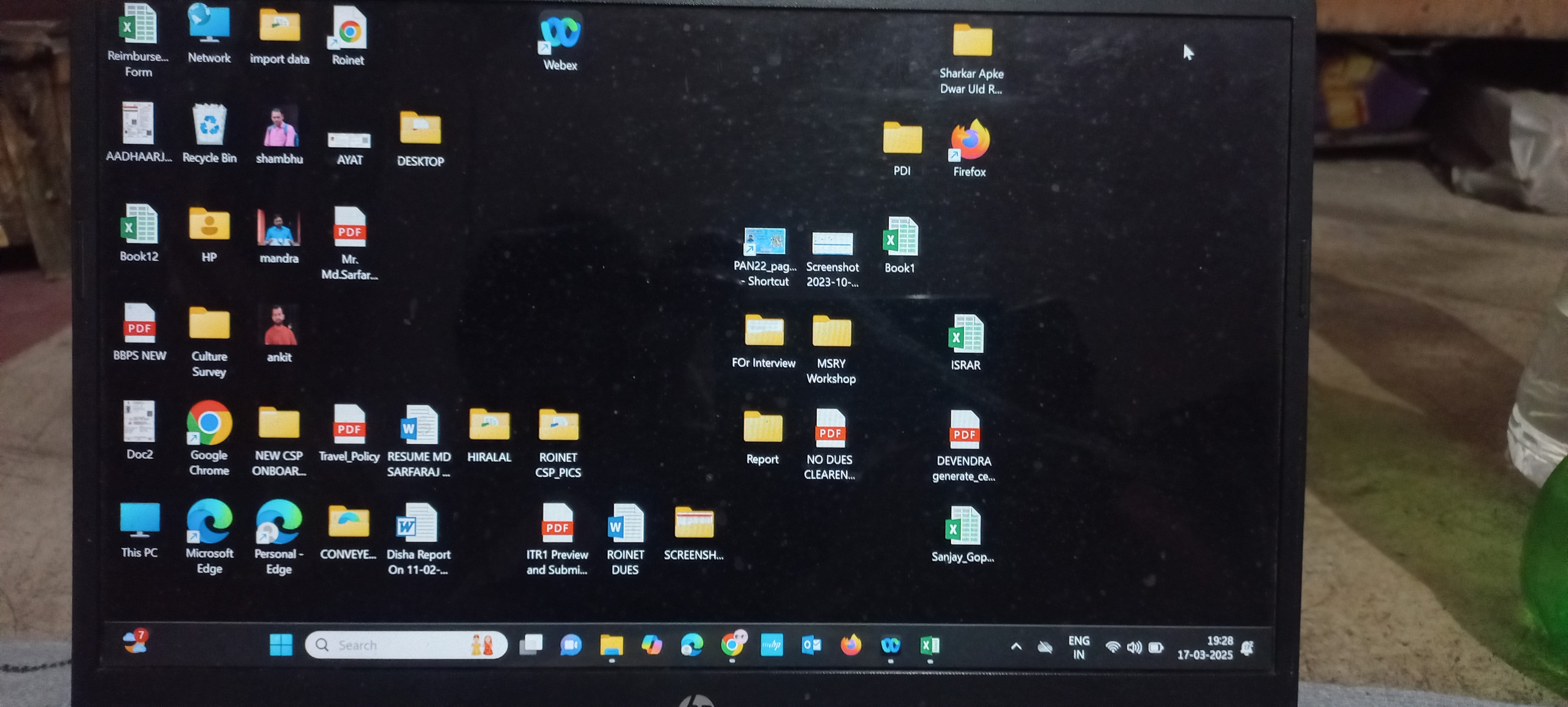Click the date and time 17-03-2025
This screenshot has width=1568, height=707.
(x=1204, y=648)
